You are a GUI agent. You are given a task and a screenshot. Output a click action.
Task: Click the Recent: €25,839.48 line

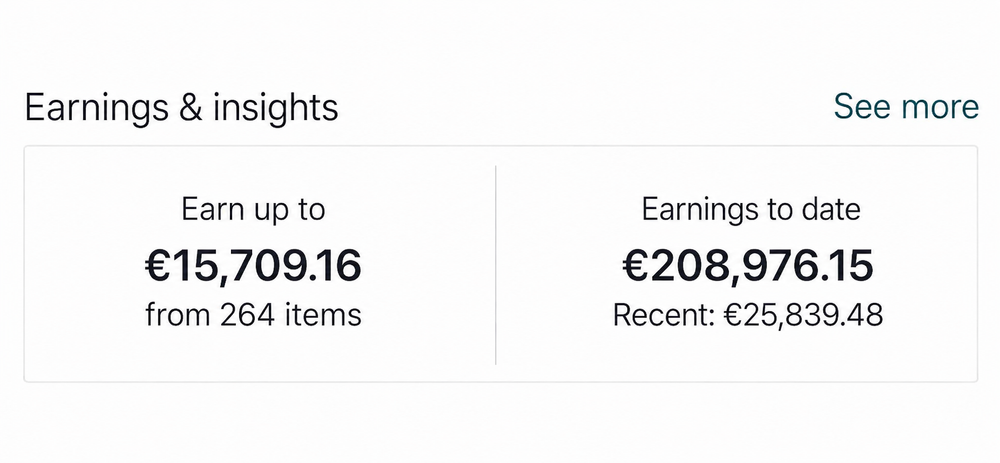pyautogui.click(x=747, y=315)
